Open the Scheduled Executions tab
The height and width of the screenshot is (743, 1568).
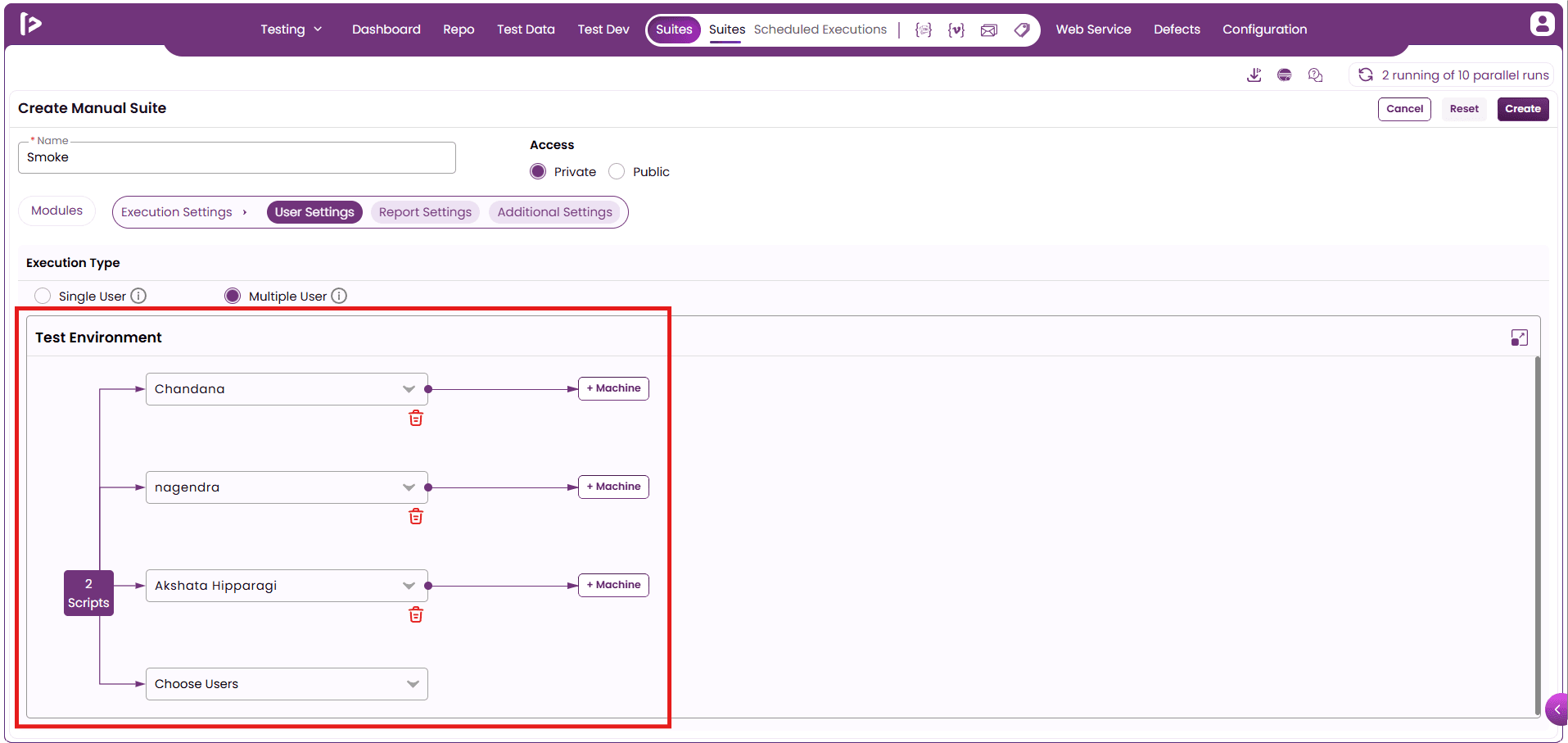[x=820, y=29]
